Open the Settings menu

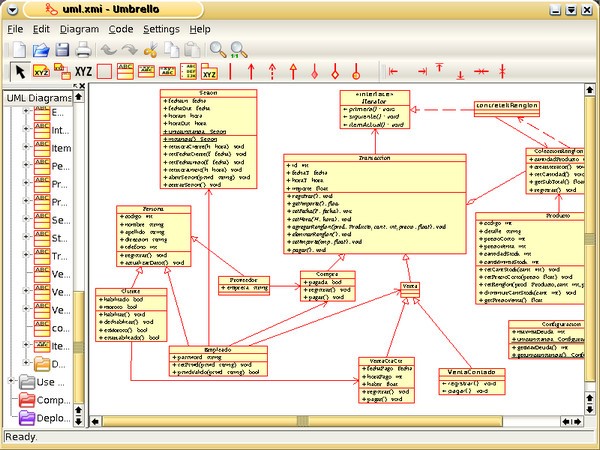pos(161,29)
